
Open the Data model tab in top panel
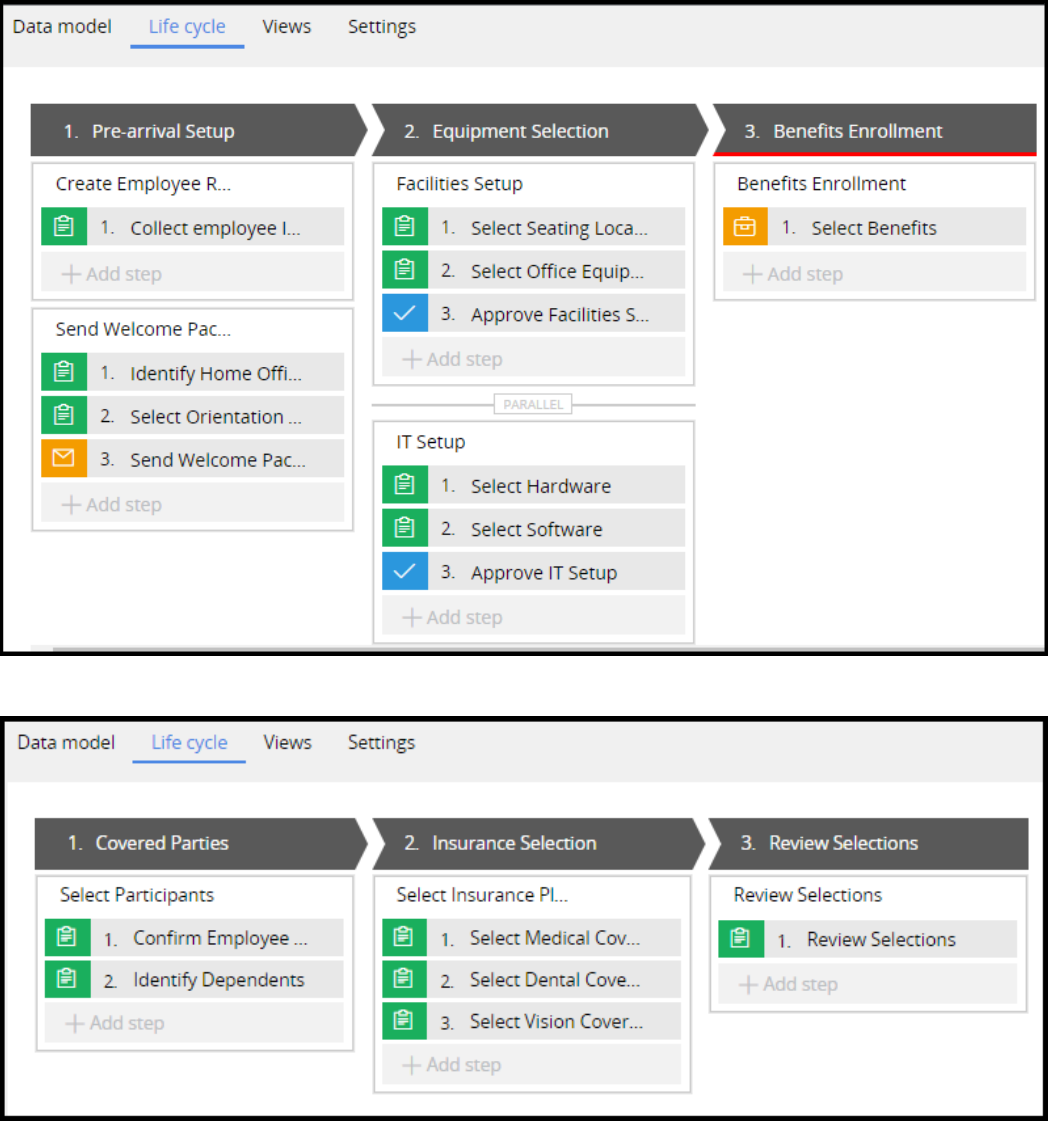tap(62, 27)
